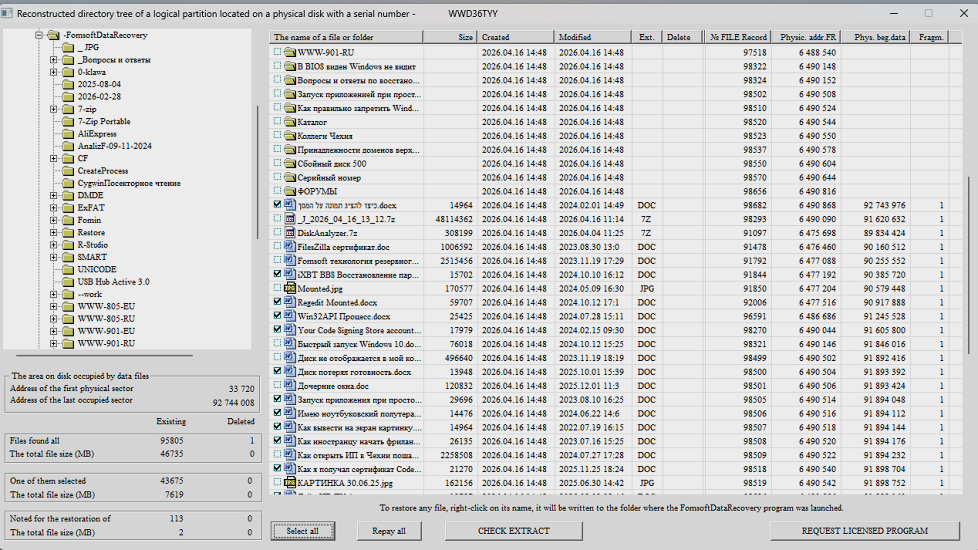Expand the 7-zip tree node
This screenshot has height=550, width=978.
pos(54,109)
